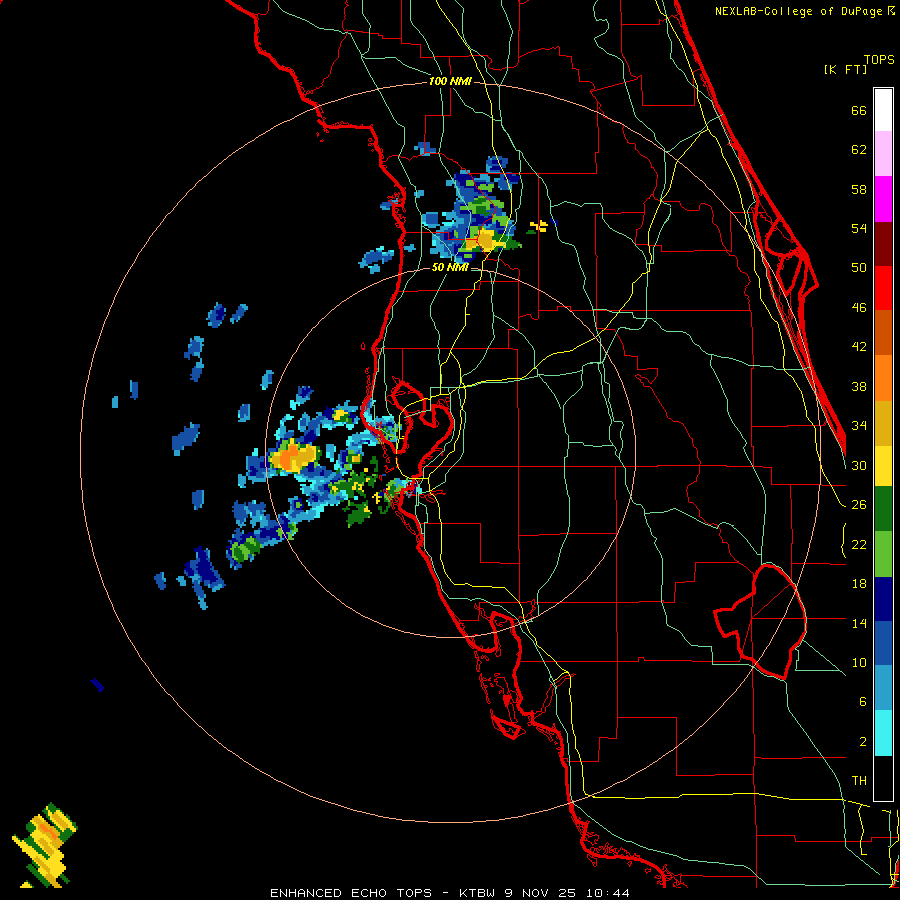Click the legend value 46
900x900 pixels.
[859, 308]
